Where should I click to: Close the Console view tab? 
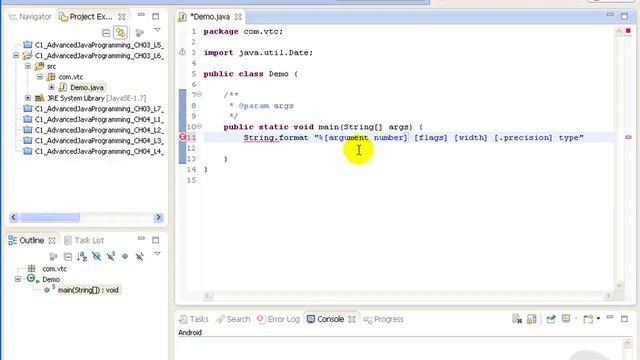[x=352, y=320]
